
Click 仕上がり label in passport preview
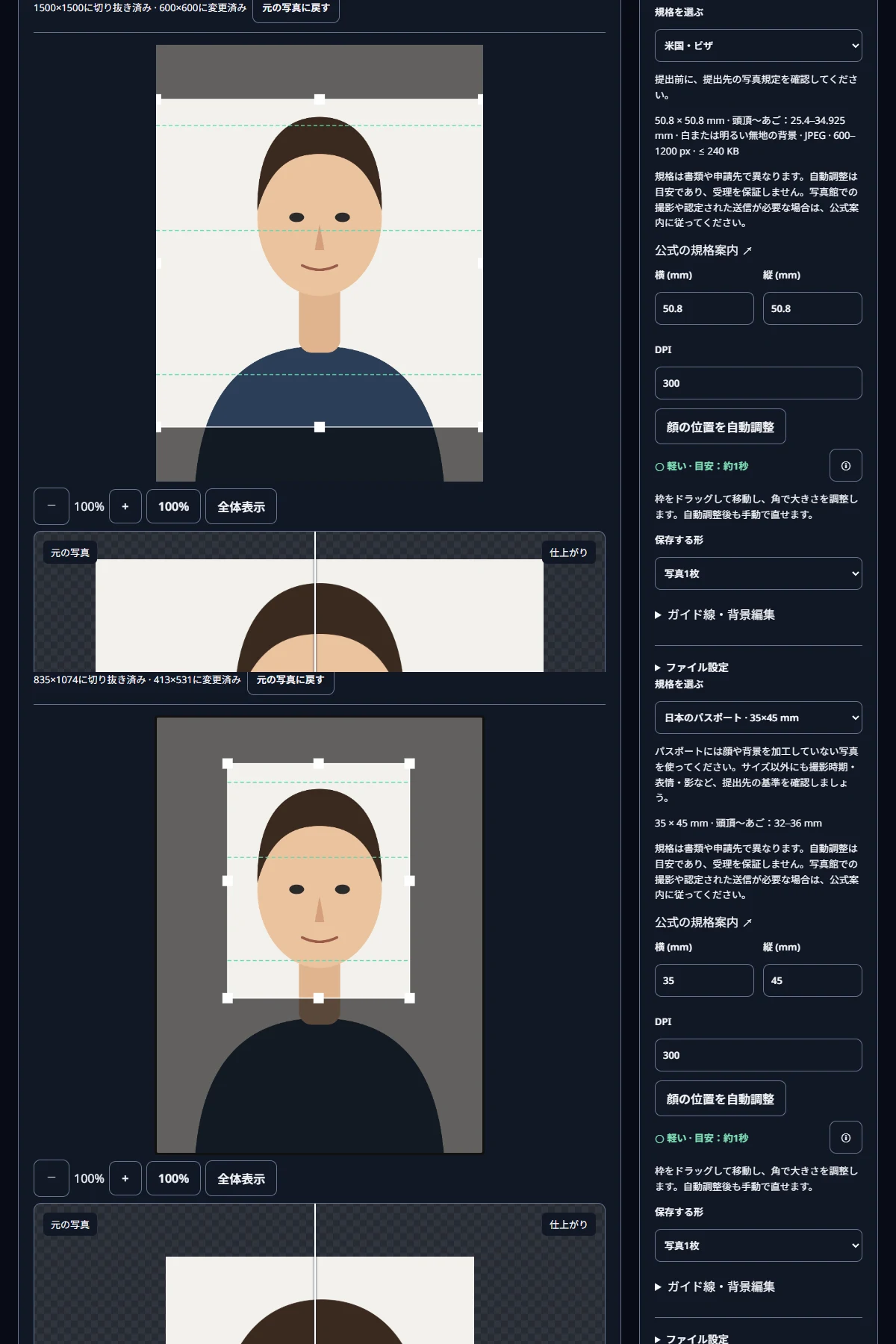pos(568,1225)
